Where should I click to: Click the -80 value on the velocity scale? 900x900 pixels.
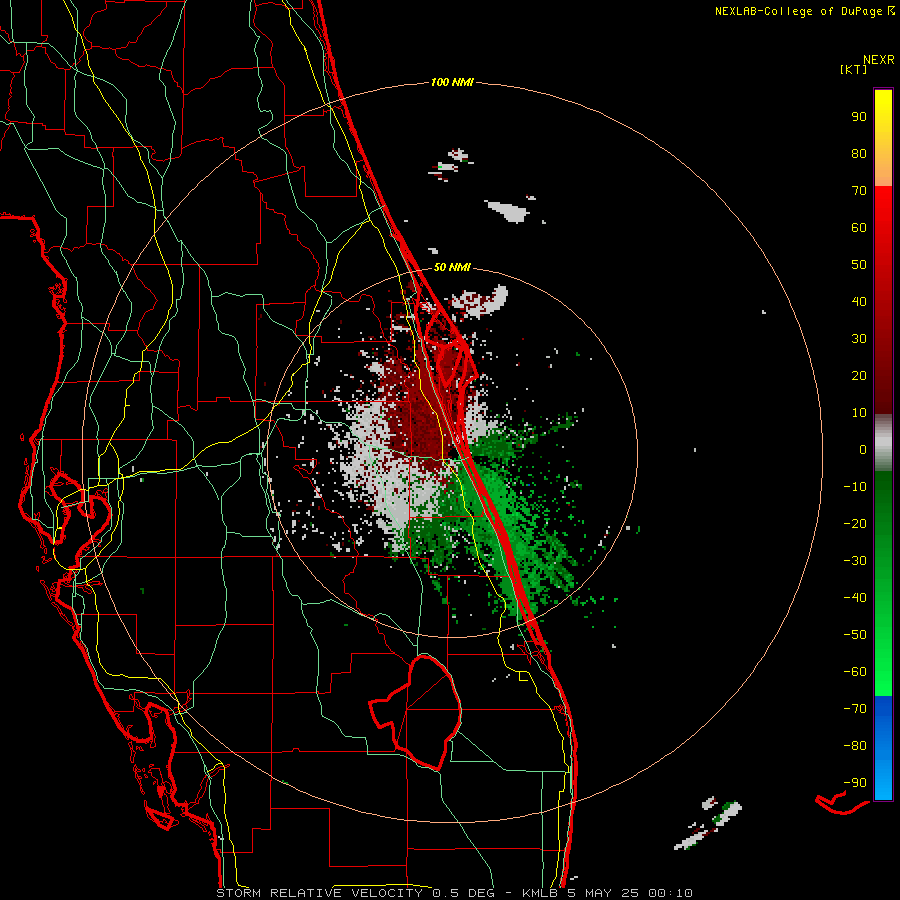[855, 746]
